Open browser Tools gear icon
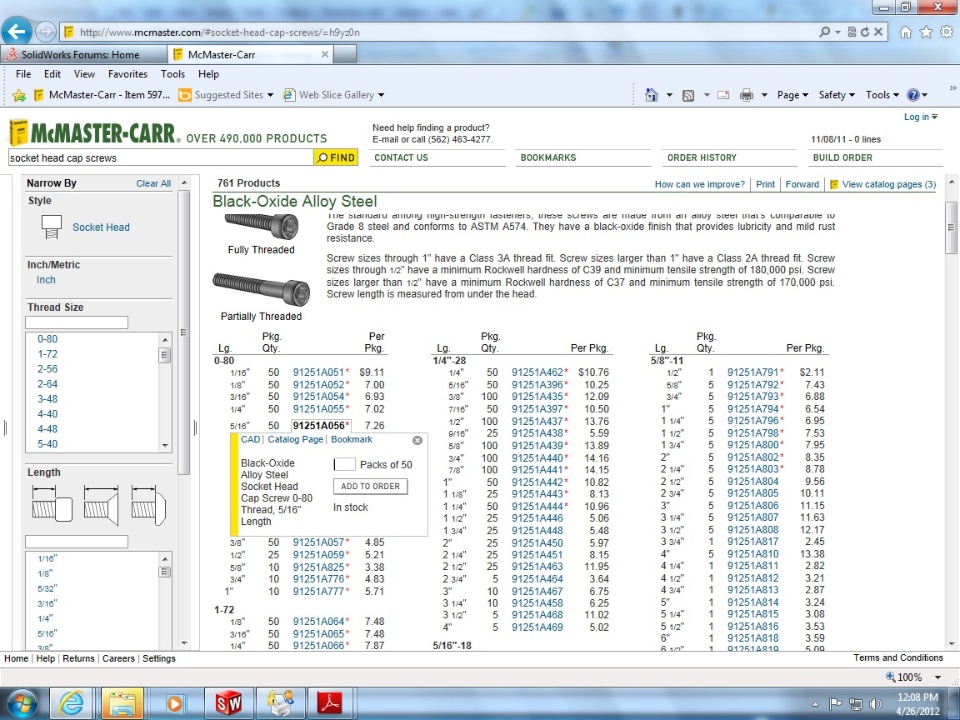Image resolution: width=960 pixels, height=720 pixels. 947,32
